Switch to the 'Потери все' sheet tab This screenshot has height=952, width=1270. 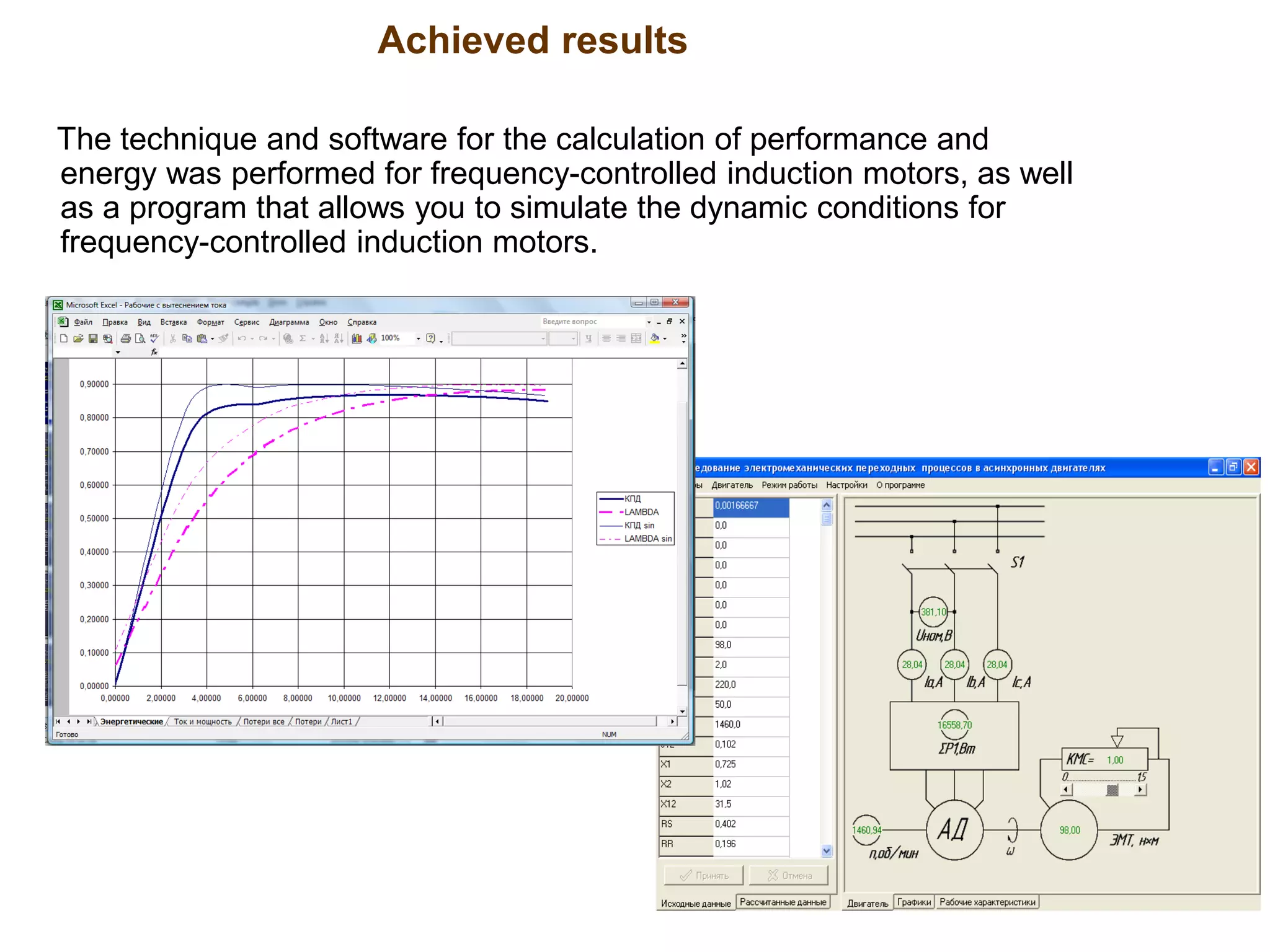[264, 721]
